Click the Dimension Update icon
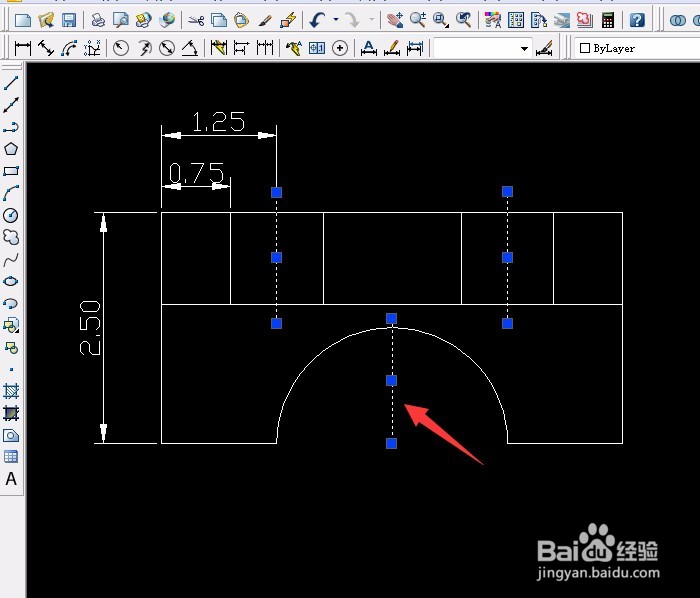This screenshot has height=598, width=700. click(415, 48)
